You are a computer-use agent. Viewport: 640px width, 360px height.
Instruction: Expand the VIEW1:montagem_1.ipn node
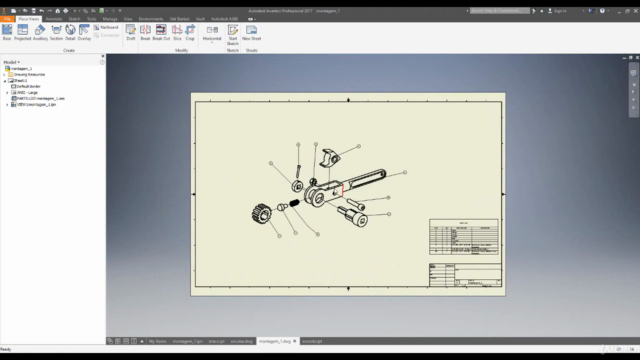pyautogui.click(x=7, y=104)
